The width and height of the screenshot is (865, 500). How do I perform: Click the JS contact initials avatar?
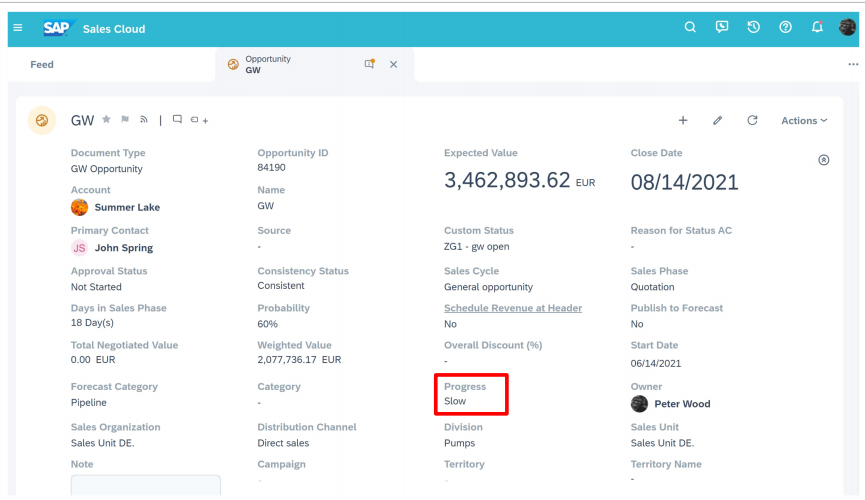point(79,248)
